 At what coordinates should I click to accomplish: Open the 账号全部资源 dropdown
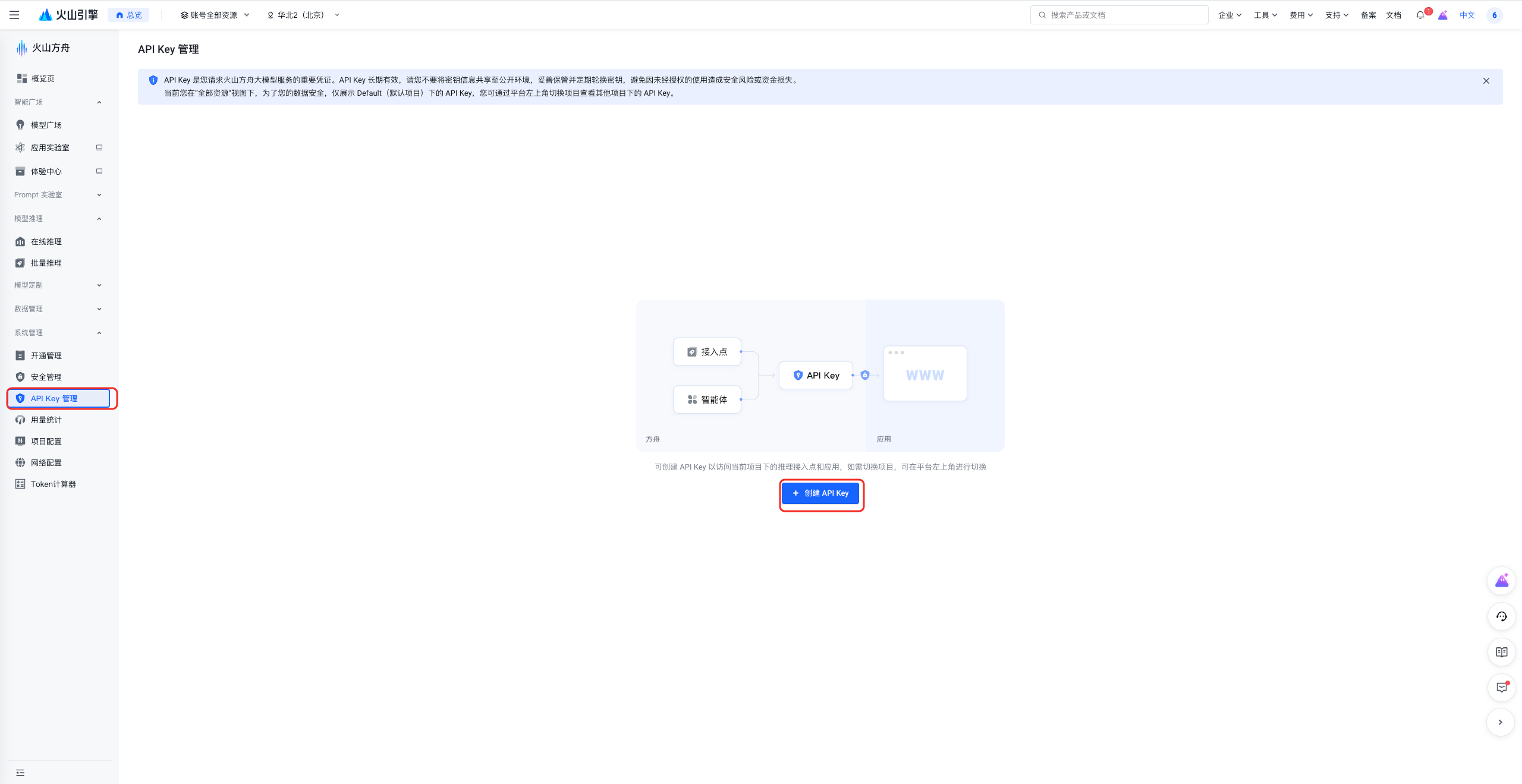pos(215,15)
